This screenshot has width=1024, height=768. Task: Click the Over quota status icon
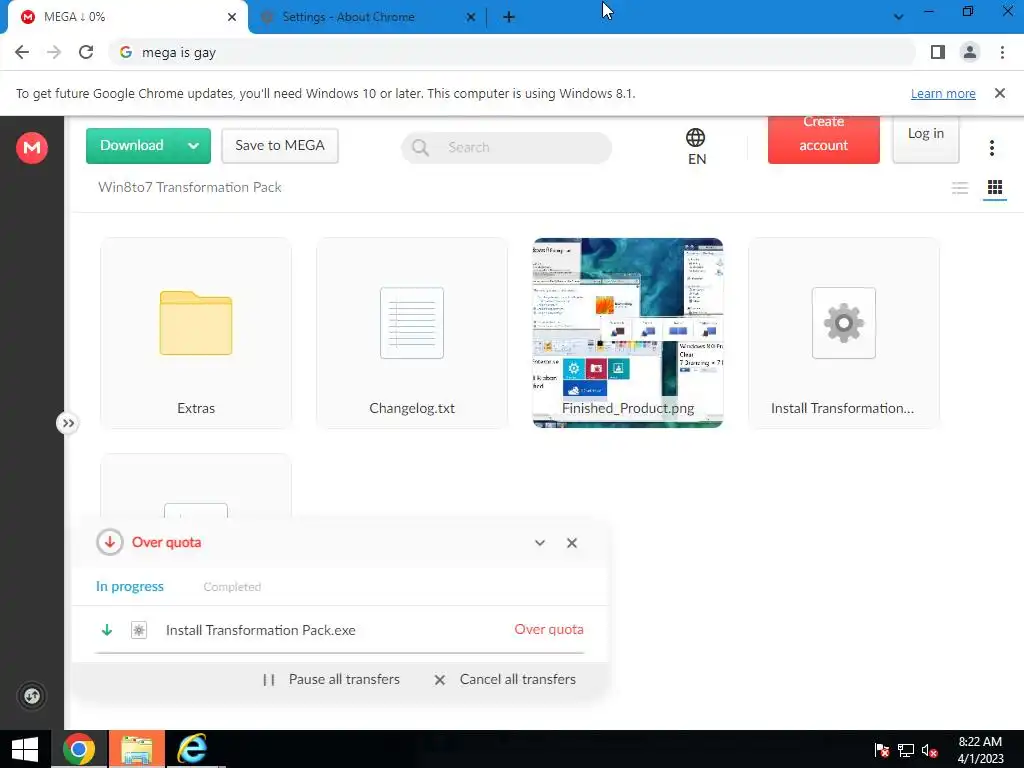tap(110, 542)
